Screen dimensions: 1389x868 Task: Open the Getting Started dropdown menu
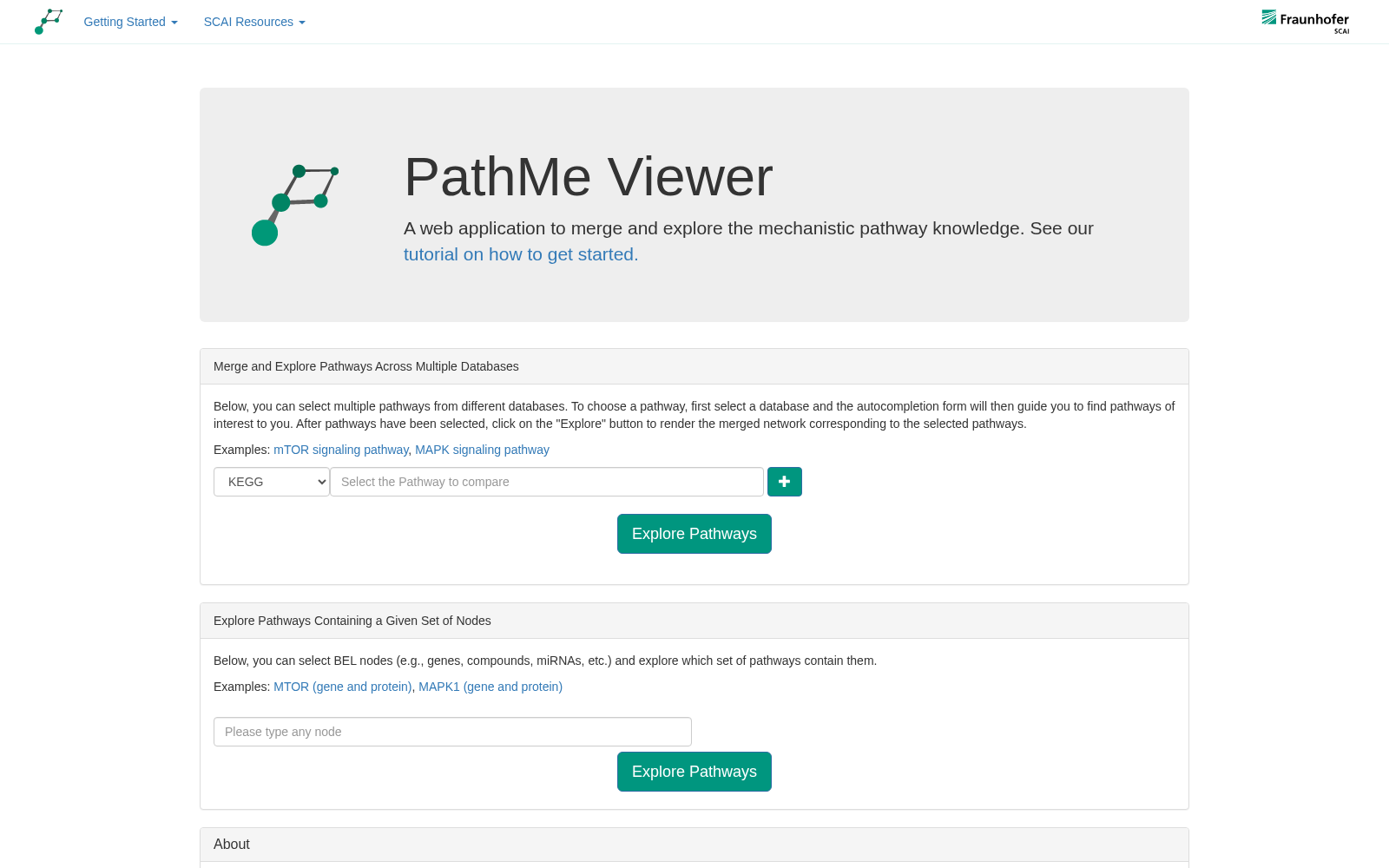(131, 22)
